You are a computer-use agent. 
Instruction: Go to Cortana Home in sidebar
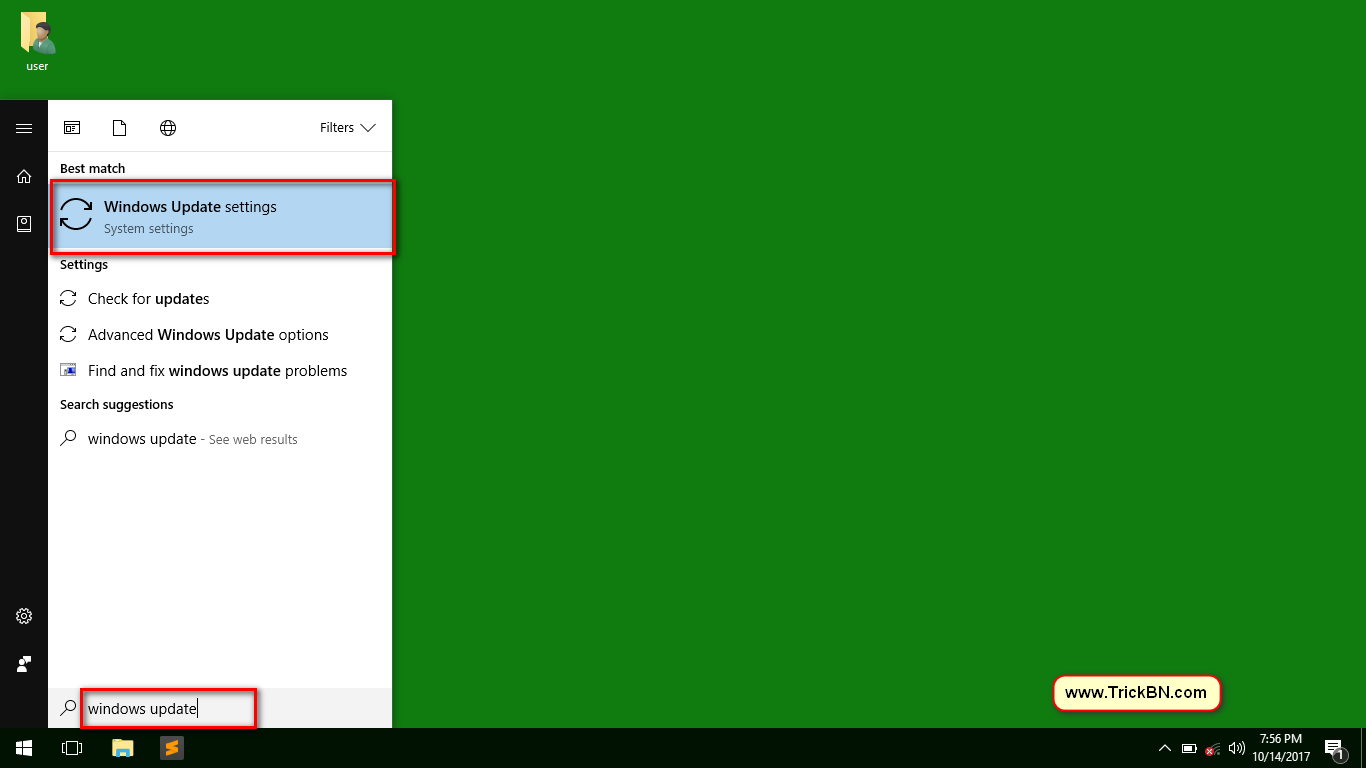tap(24, 176)
